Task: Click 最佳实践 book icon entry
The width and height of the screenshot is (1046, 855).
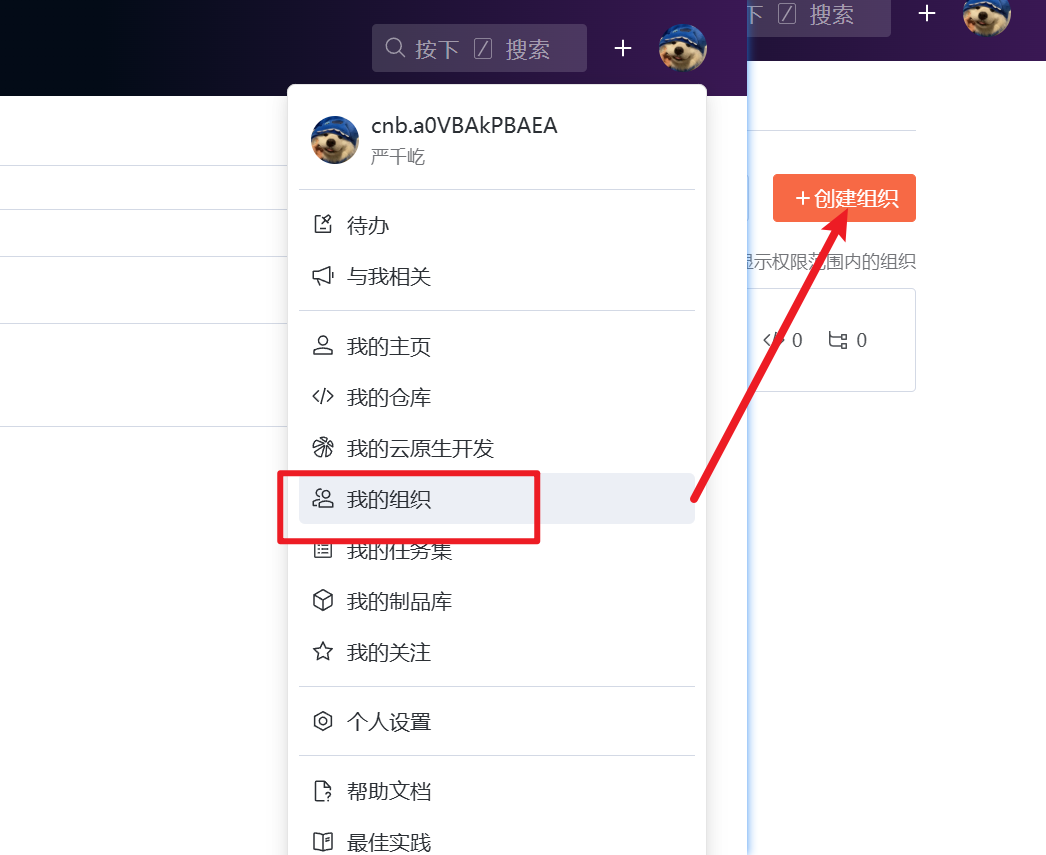Action: point(388,842)
